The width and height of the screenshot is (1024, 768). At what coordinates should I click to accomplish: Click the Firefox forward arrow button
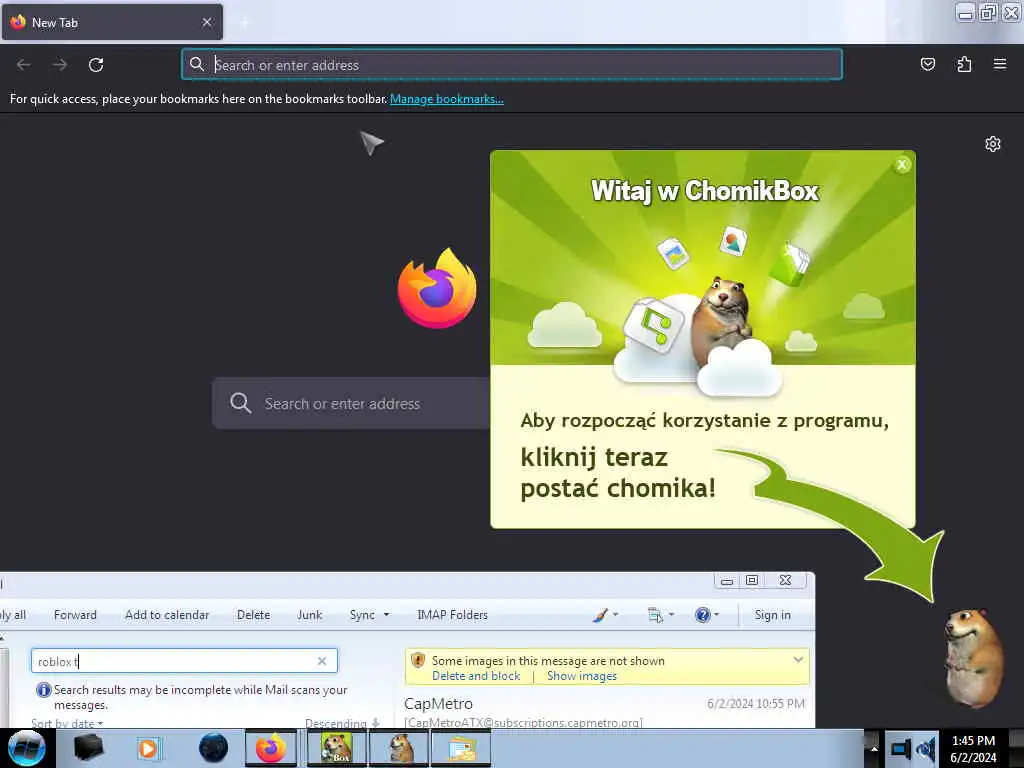click(x=60, y=65)
